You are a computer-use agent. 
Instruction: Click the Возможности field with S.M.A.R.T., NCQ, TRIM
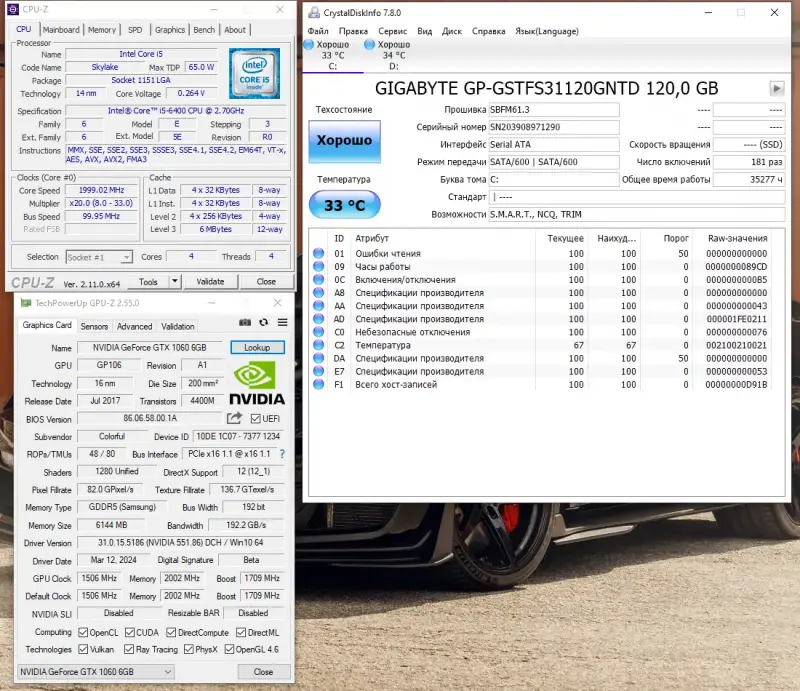636,214
